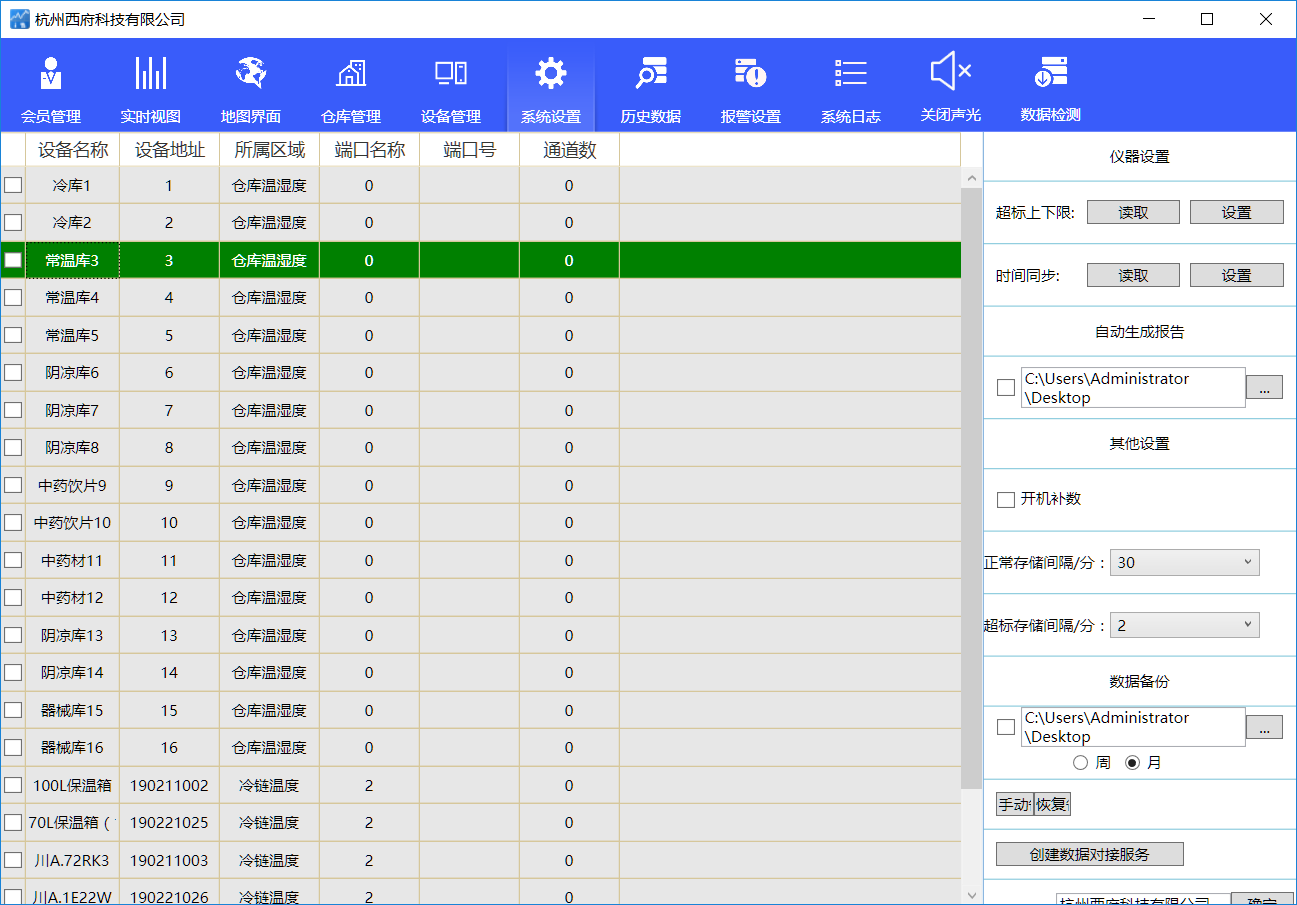Click the 端口号 column header
This screenshot has height=905, width=1297.
[470, 150]
